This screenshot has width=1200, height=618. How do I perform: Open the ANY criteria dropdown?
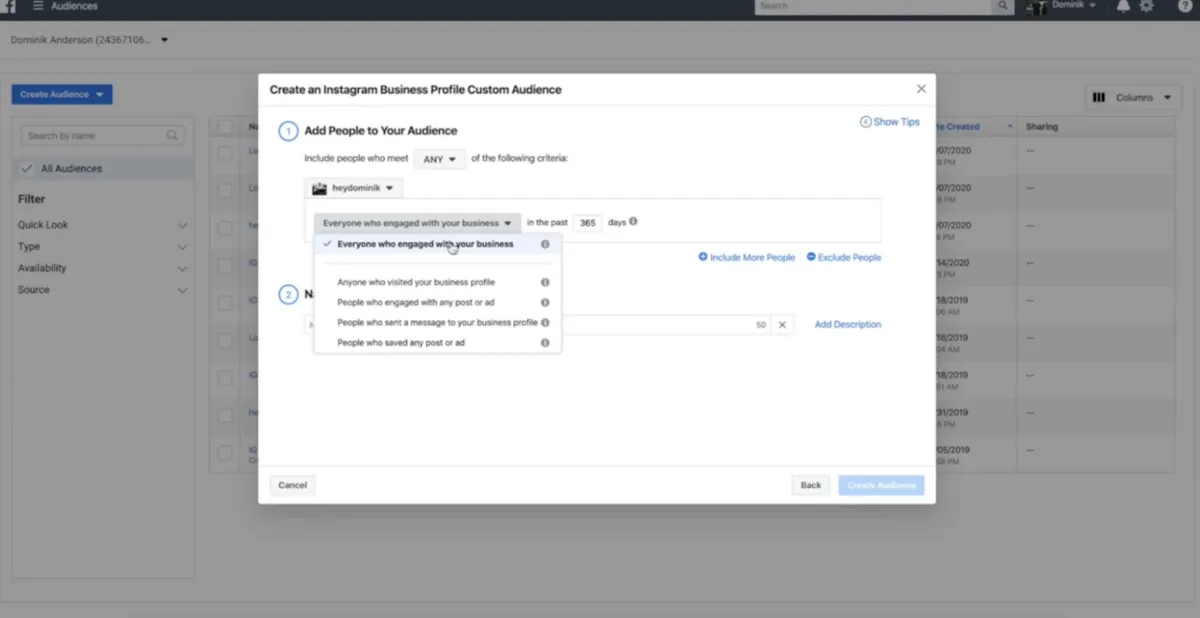tap(439, 159)
